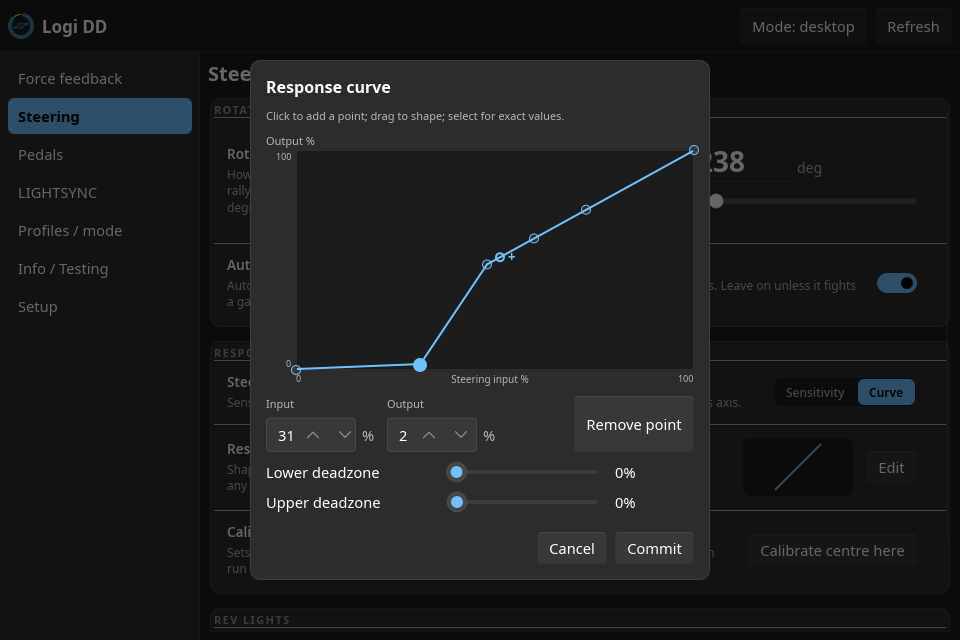
Task: Increase the Input value with up arrow
Action: (x=313, y=435)
